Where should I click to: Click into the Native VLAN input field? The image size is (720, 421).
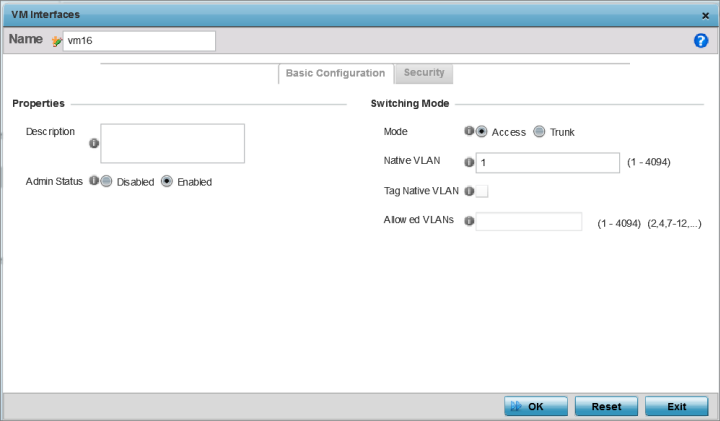[x=548, y=162]
